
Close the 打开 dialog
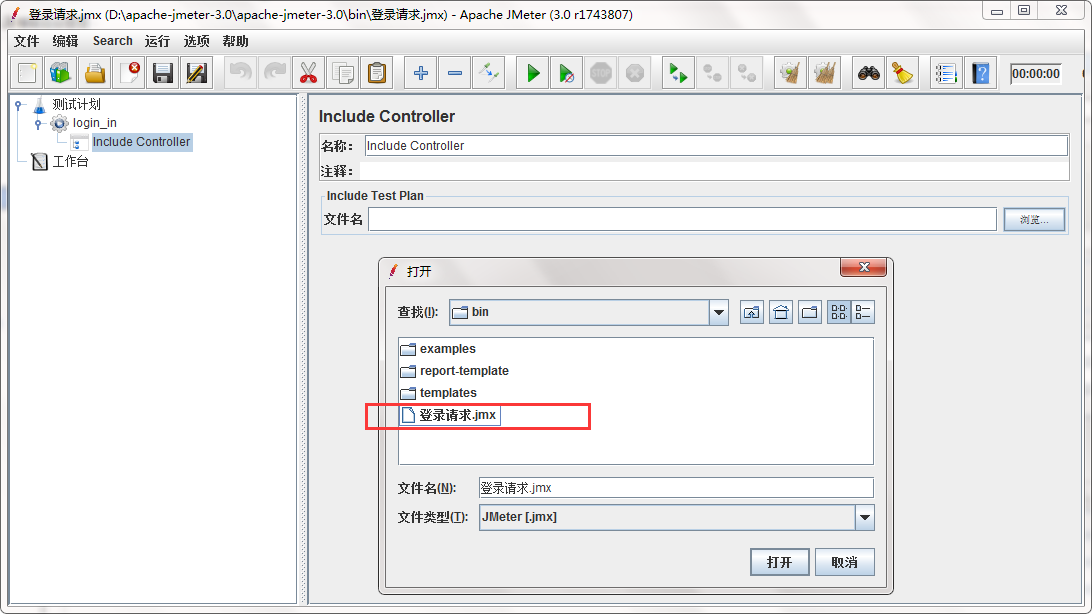pos(864,267)
